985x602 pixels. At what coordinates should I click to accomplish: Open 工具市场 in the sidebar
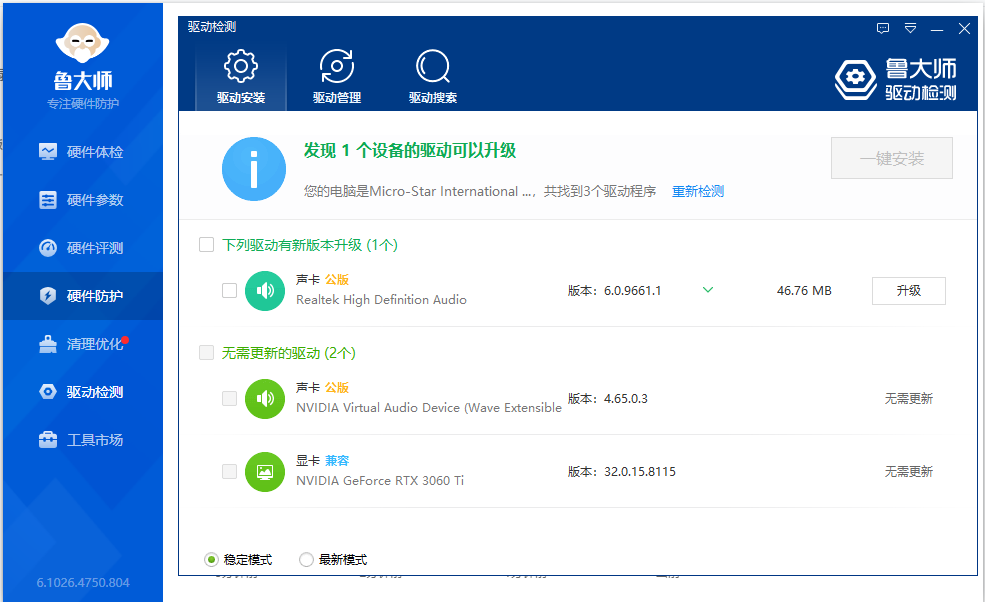82,440
